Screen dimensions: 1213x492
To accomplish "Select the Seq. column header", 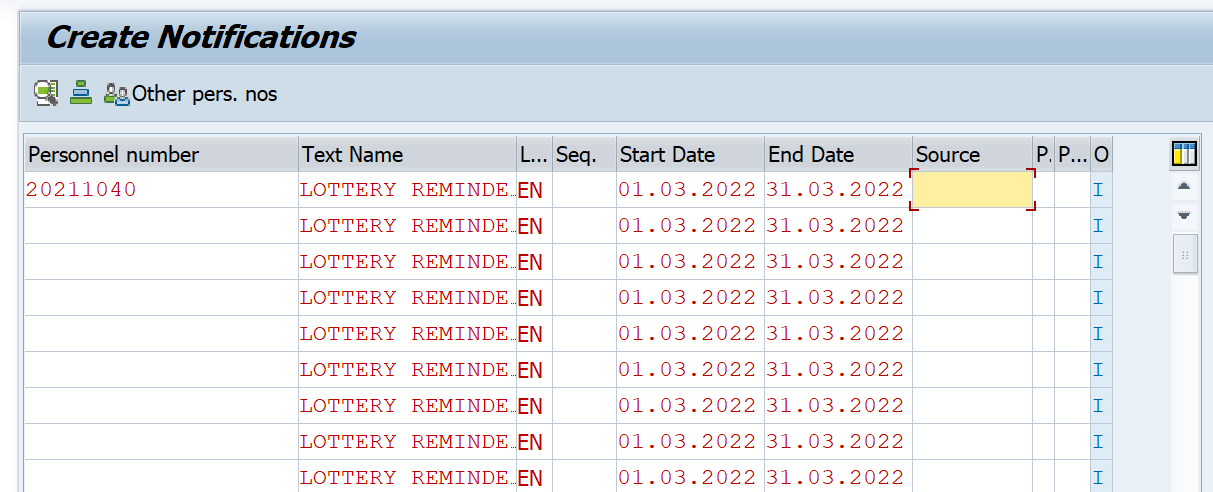I will click(584, 154).
